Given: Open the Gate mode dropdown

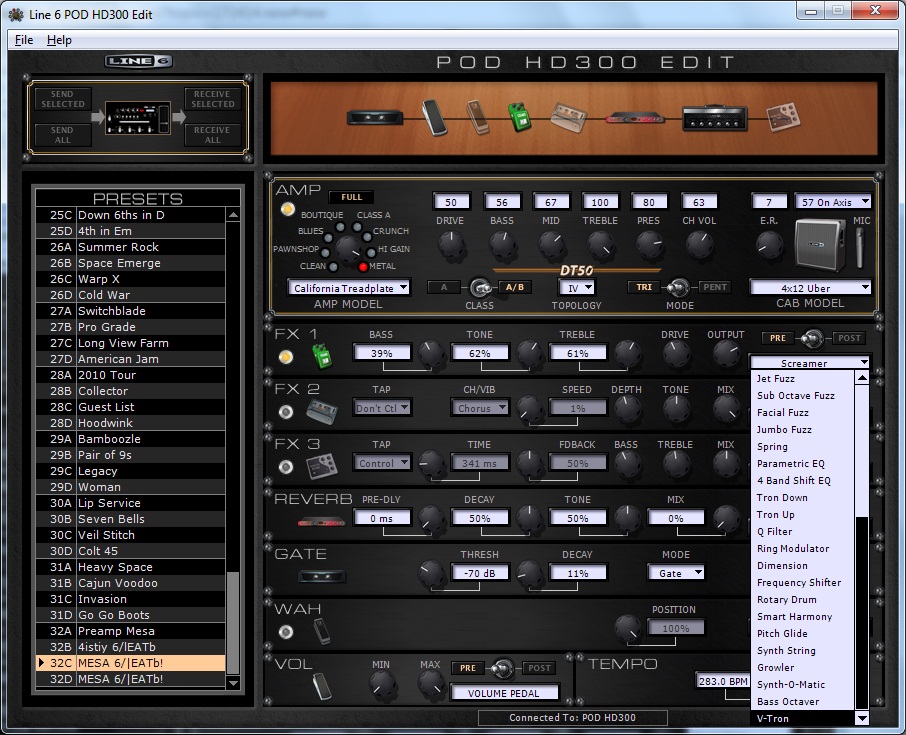Looking at the screenshot, I should 676,573.
